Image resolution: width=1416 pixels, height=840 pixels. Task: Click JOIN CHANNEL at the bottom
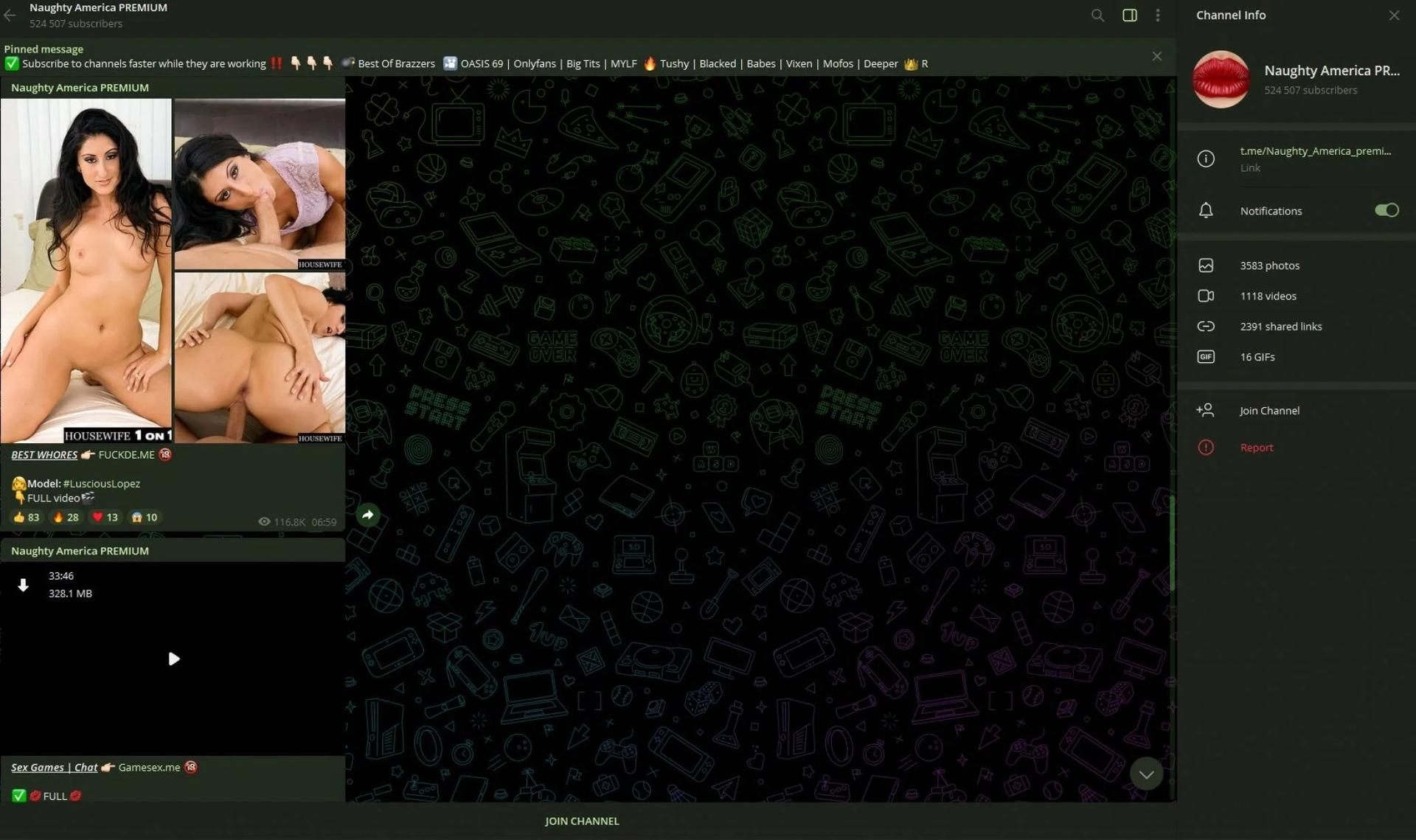[x=582, y=821]
